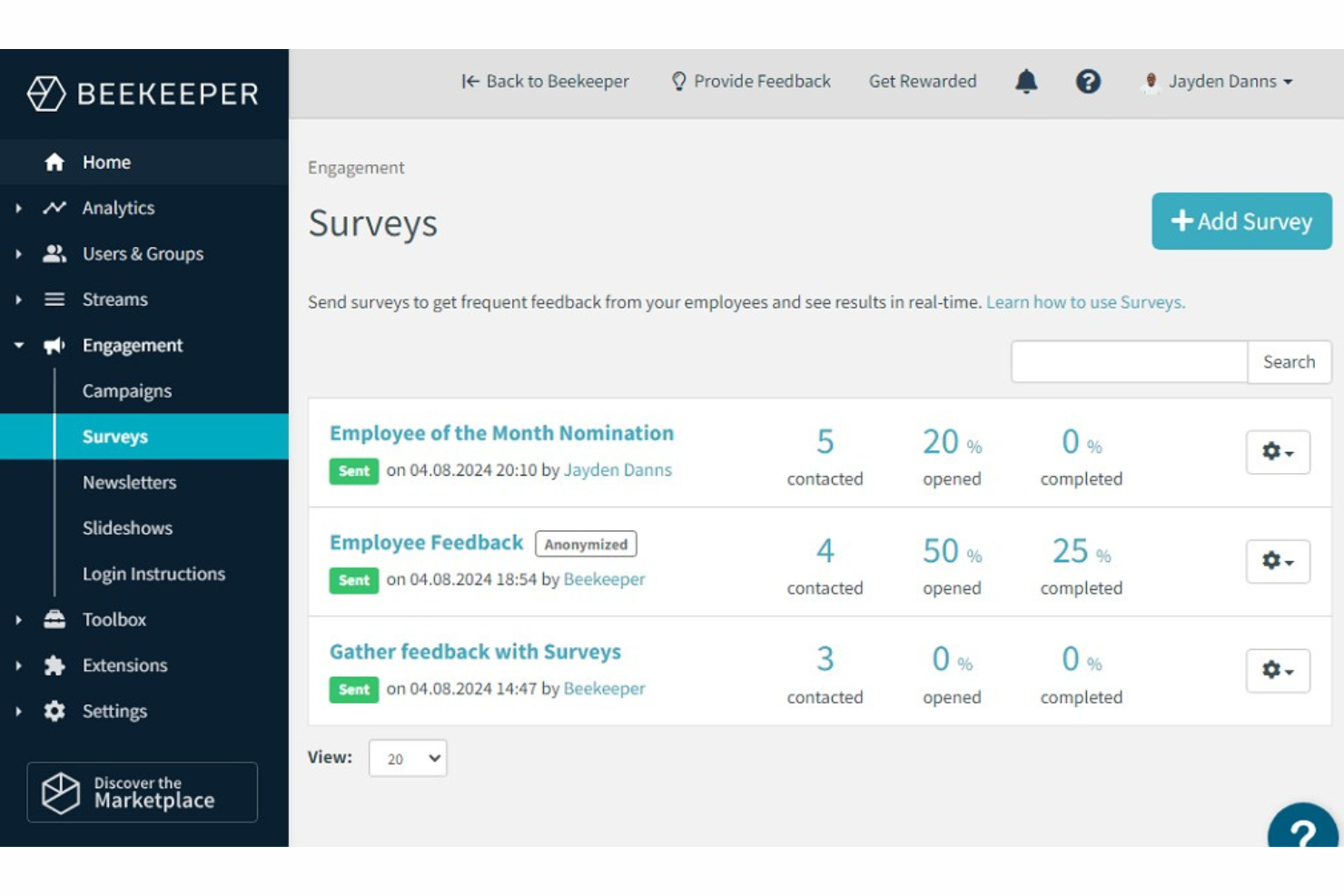Open gear menu for Gather feedback with Surveys

[x=1277, y=671]
